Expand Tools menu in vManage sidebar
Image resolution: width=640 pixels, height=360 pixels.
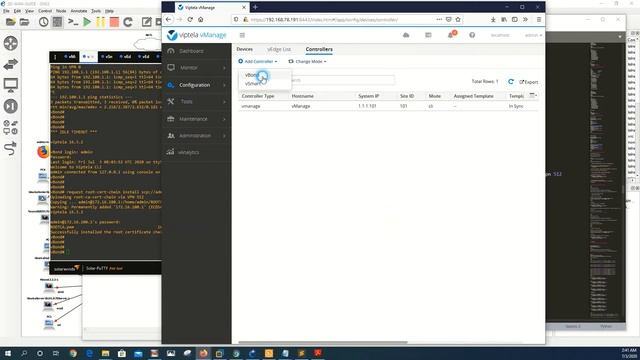(x=196, y=102)
